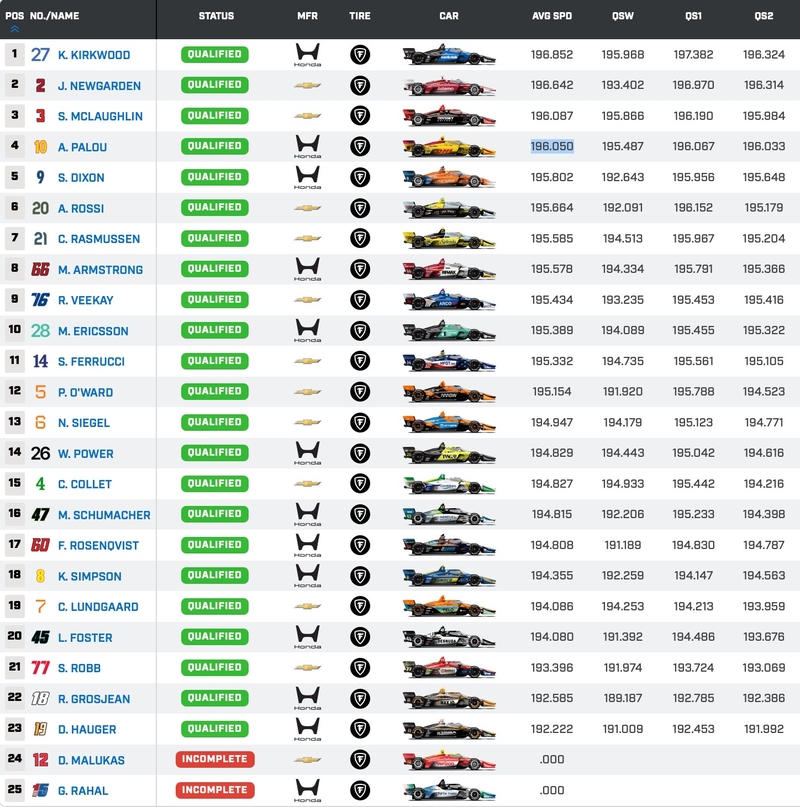Viewport: 800px width, 807px height.
Task: Sort table by QSW column header
Action: tap(622, 16)
